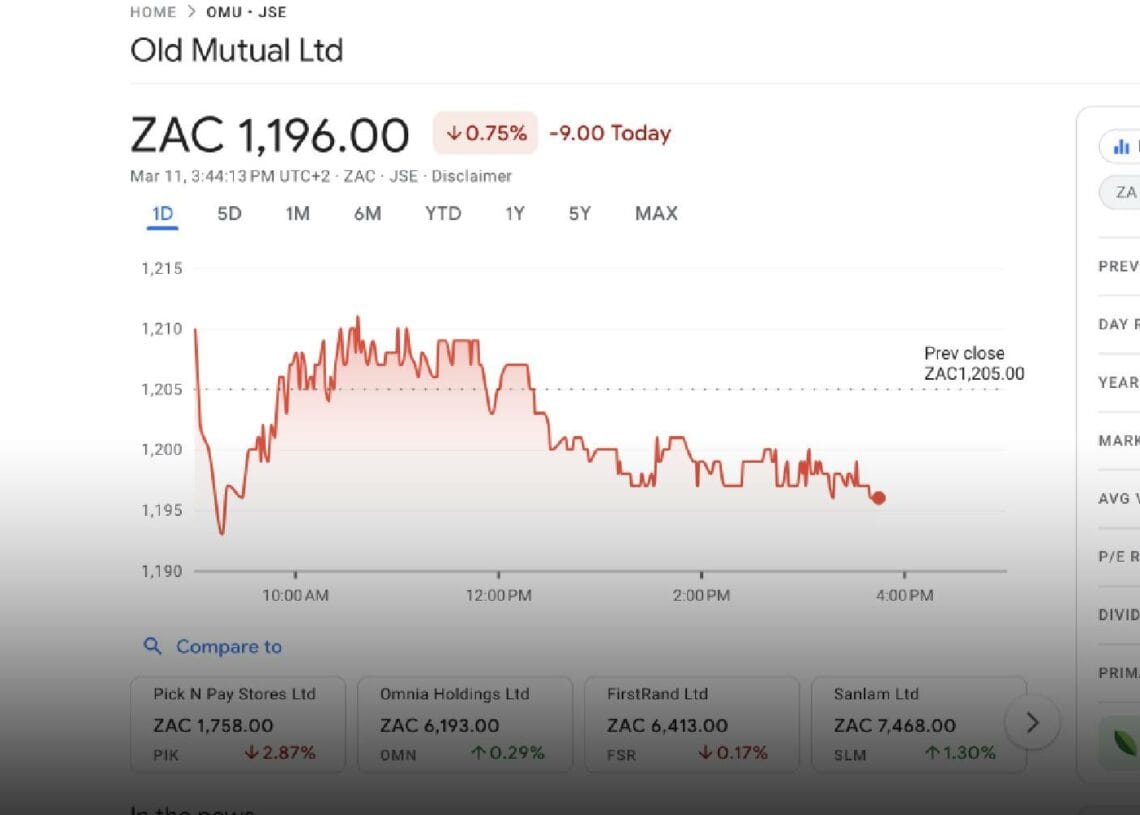Image resolution: width=1140 pixels, height=815 pixels.
Task: Click the next arrow beside Sanlam card
Action: 1032,722
